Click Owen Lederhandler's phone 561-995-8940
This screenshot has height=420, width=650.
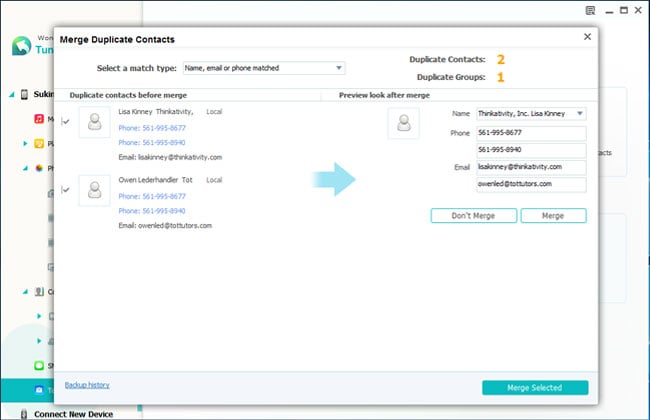[x=152, y=211]
